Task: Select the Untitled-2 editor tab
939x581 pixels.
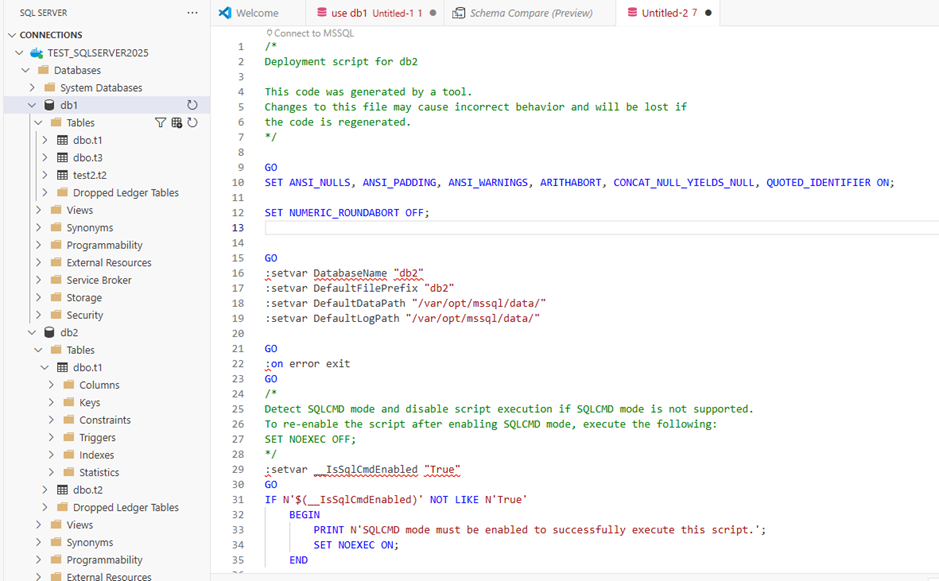Action: point(668,13)
